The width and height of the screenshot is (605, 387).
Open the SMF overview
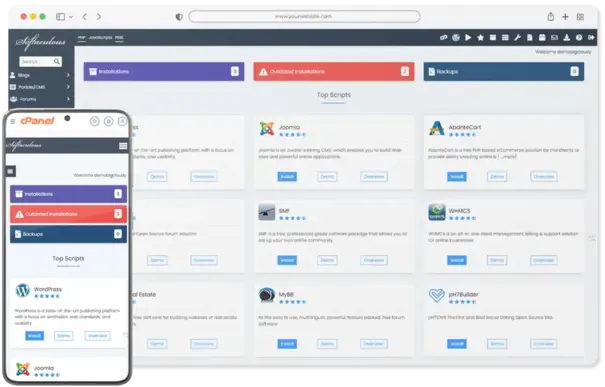click(374, 260)
